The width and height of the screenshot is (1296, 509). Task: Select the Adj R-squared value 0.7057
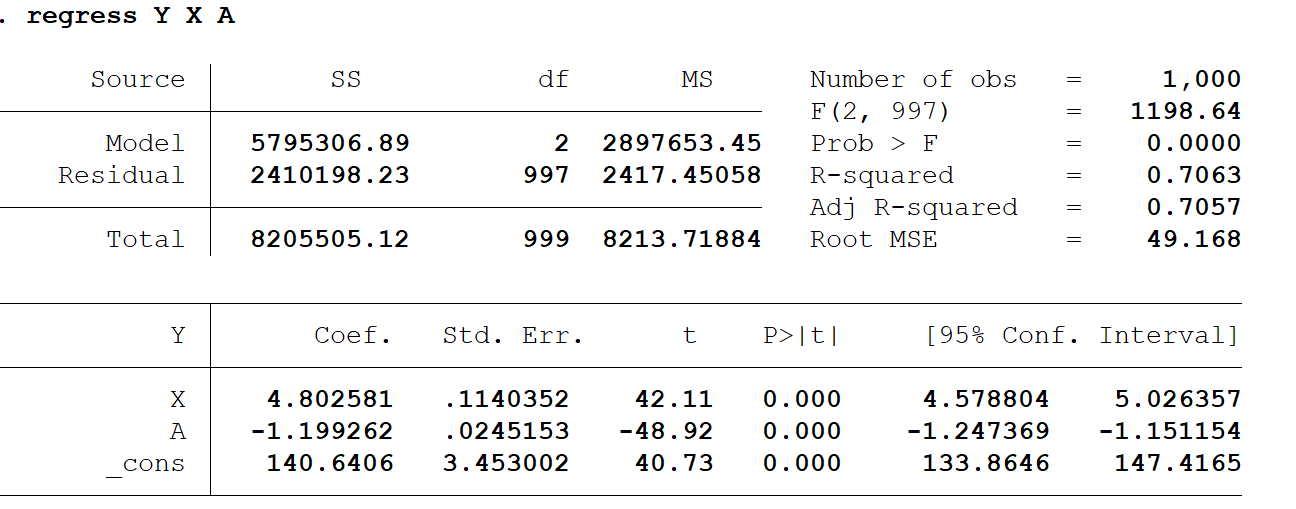click(x=1194, y=207)
